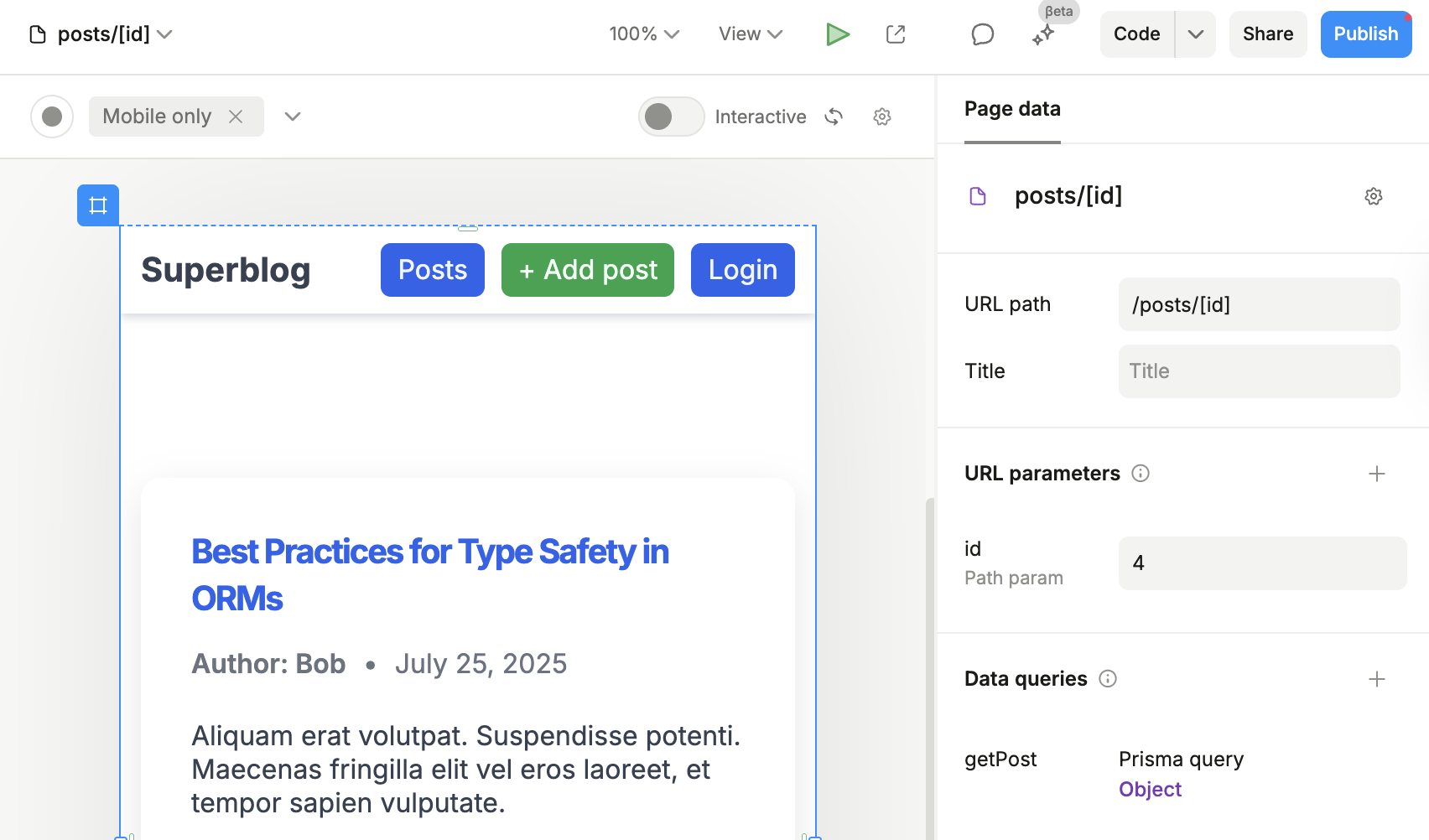Screen dimensions: 1429x840
Task: Add a new URL parameter
Action: coord(1377,474)
